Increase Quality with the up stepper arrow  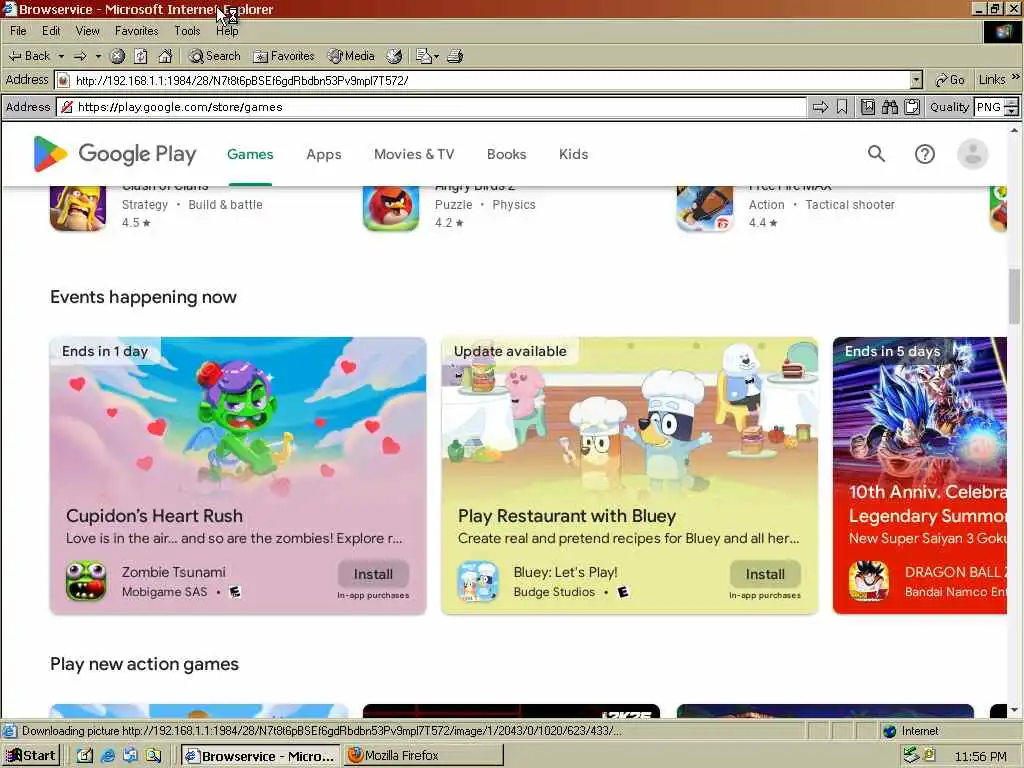click(x=1012, y=103)
